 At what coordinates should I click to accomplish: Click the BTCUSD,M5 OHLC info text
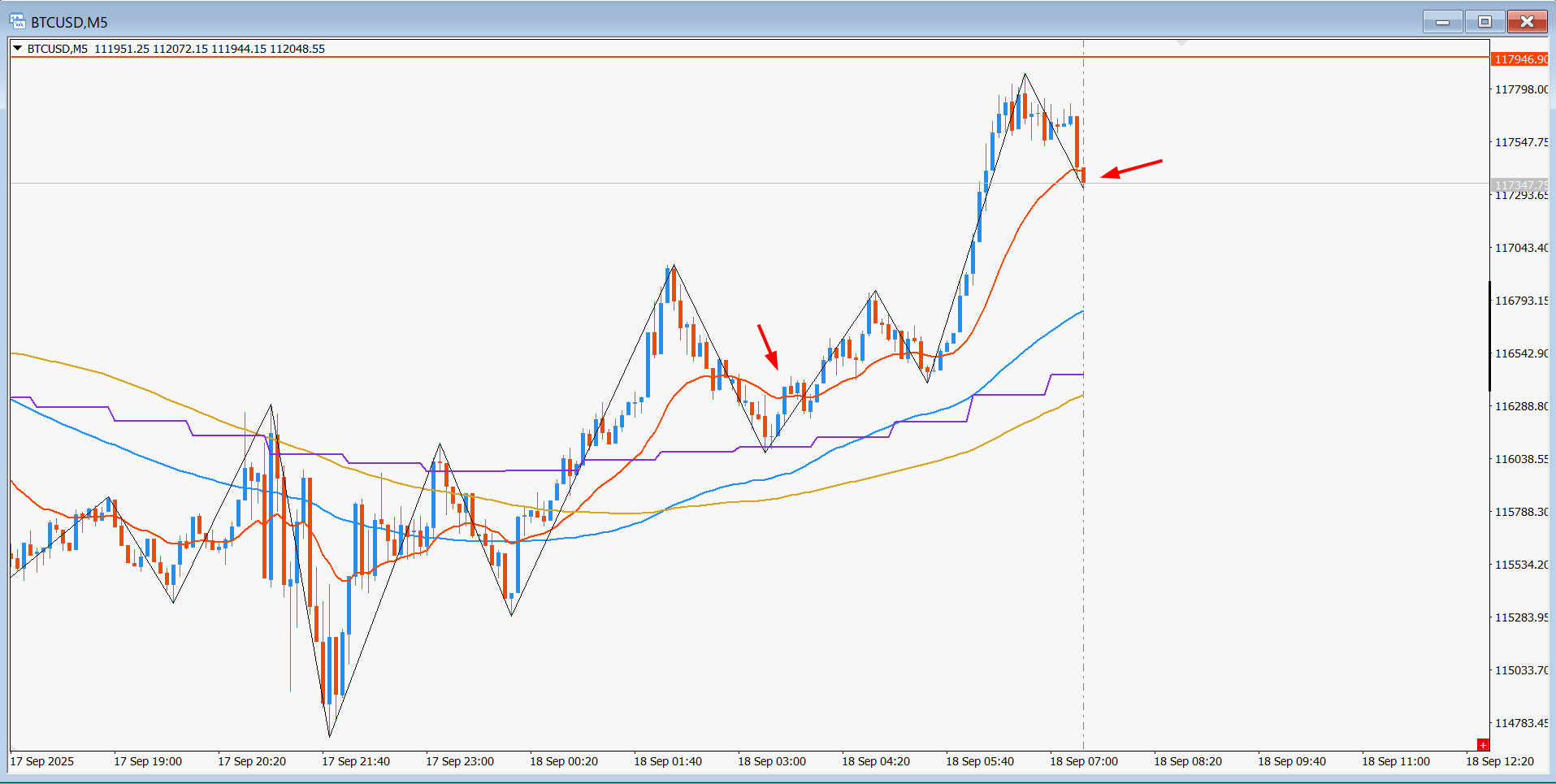[176, 49]
